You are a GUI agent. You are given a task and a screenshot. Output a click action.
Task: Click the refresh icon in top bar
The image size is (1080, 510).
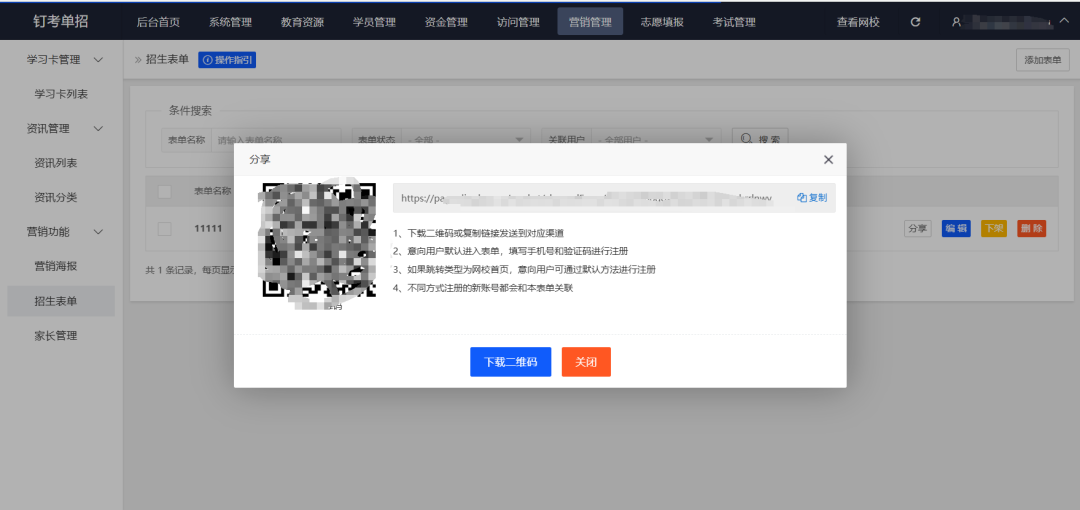916,22
